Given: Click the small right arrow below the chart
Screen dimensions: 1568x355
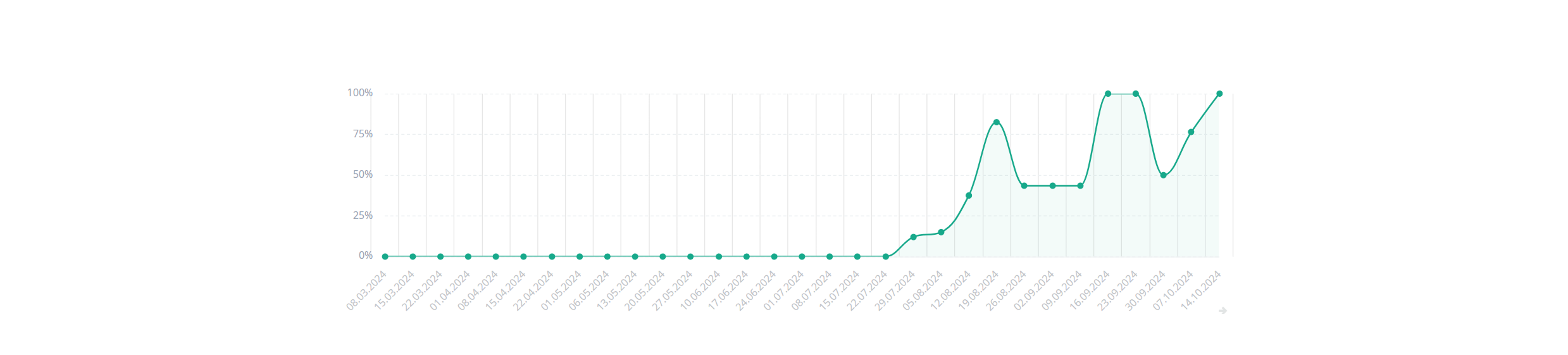Looking at the screenshot, I should 1223,311.
